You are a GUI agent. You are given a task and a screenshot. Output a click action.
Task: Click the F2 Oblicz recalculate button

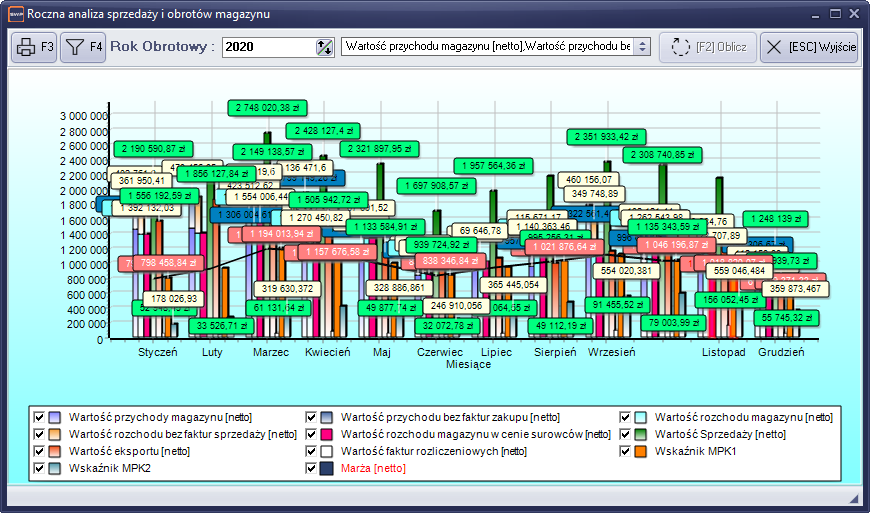click(x=708, y=47)
